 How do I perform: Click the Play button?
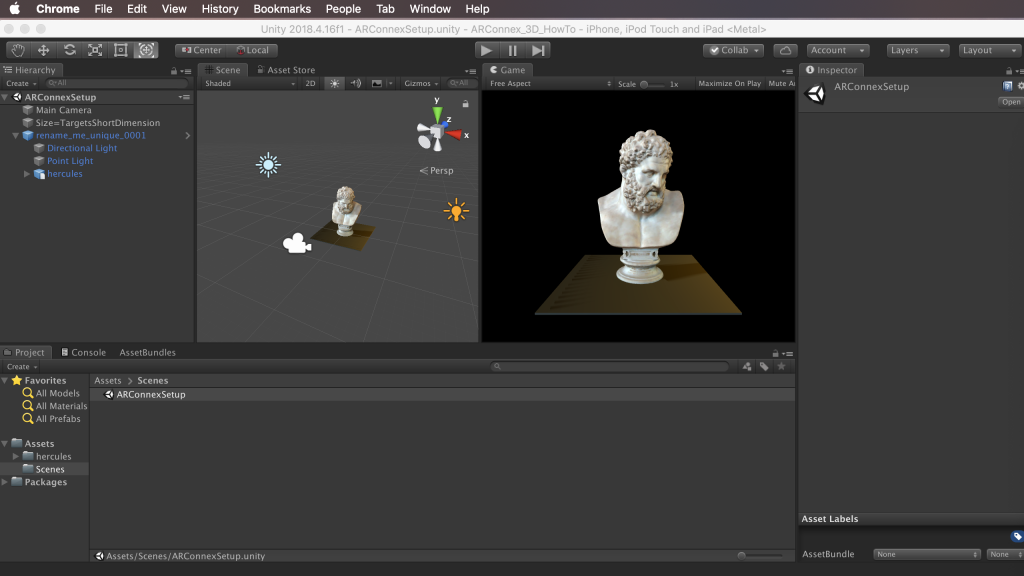click(486, 50)
